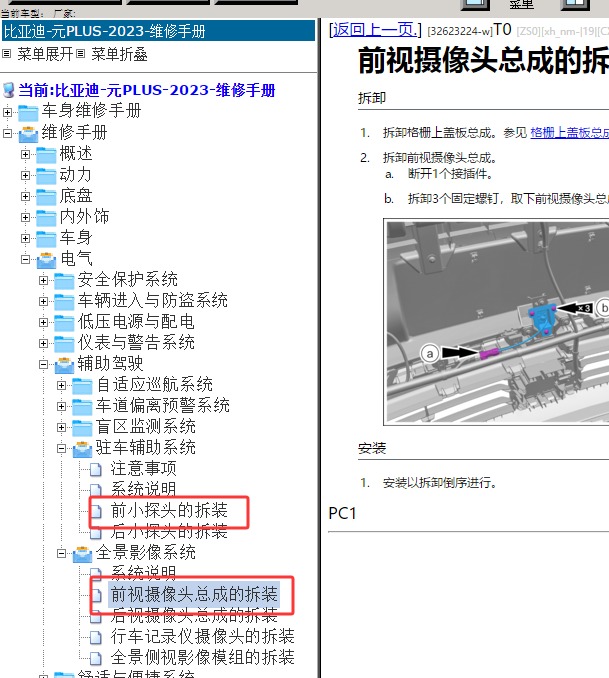The height and width of the screenshot is (678, 609).
Task: Expand the 车道偏离预警系统 node
Action: tap(62, 406)
